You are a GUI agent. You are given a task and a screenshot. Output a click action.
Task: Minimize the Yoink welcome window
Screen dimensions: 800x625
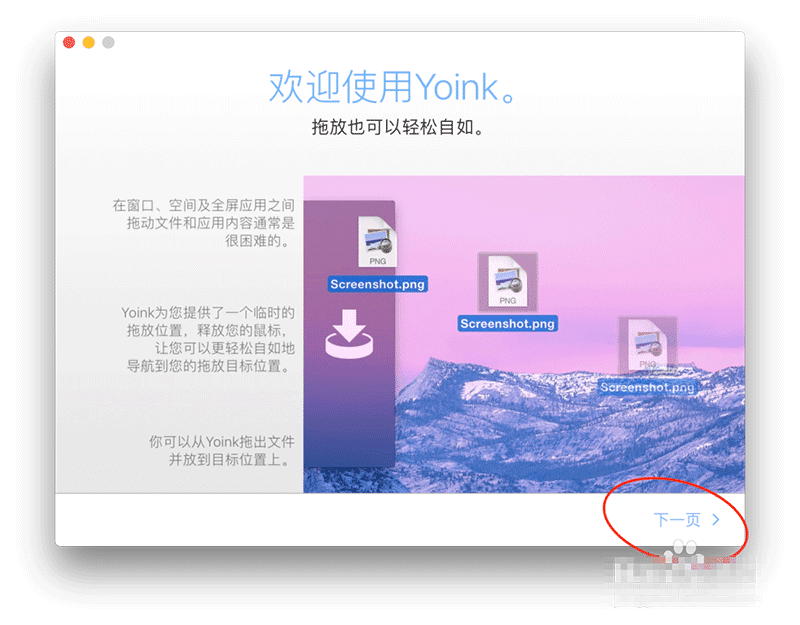[89, 42]
